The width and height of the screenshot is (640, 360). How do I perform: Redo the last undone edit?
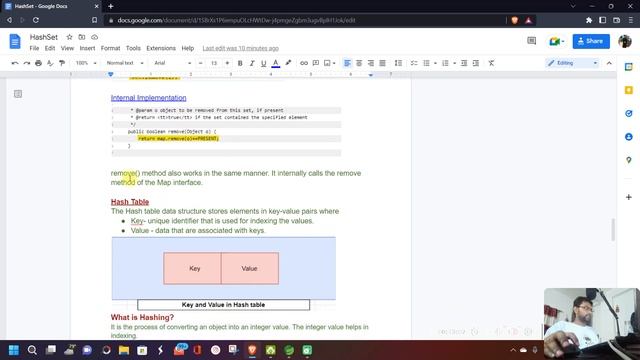(27, 63)
